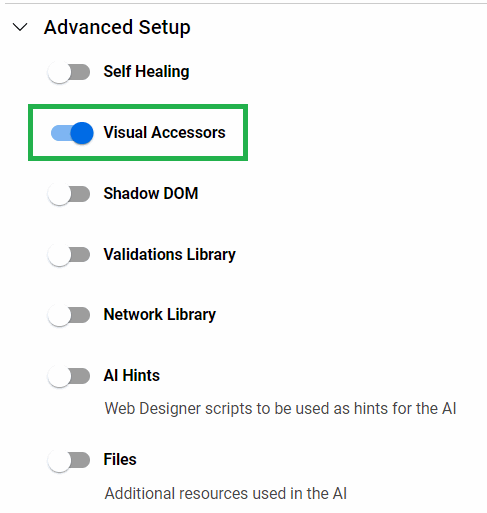Turn on the AI Hints toggle
The width and height of the screenshot is (487, 513).
point(69,376)
